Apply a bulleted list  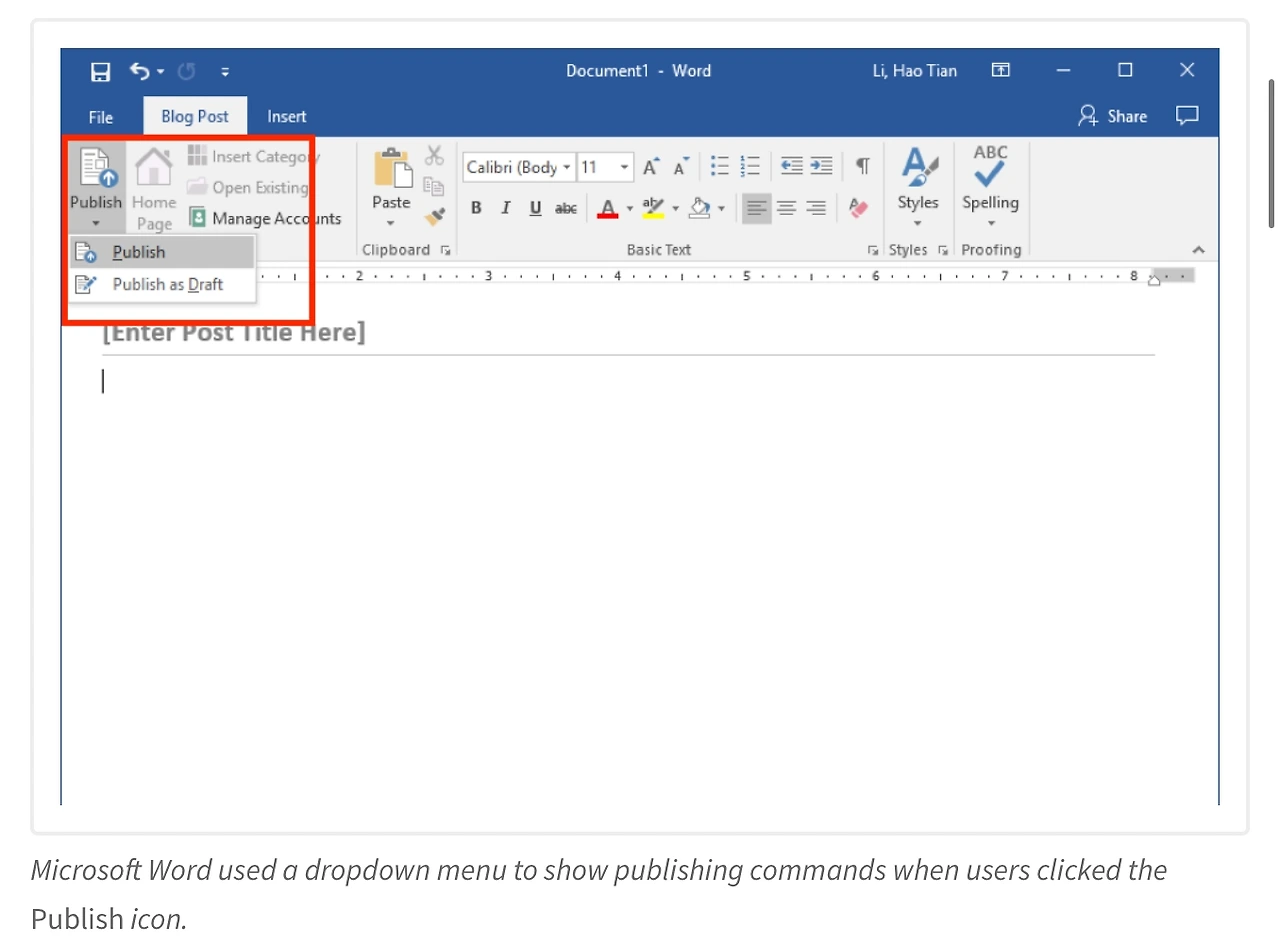720,166
